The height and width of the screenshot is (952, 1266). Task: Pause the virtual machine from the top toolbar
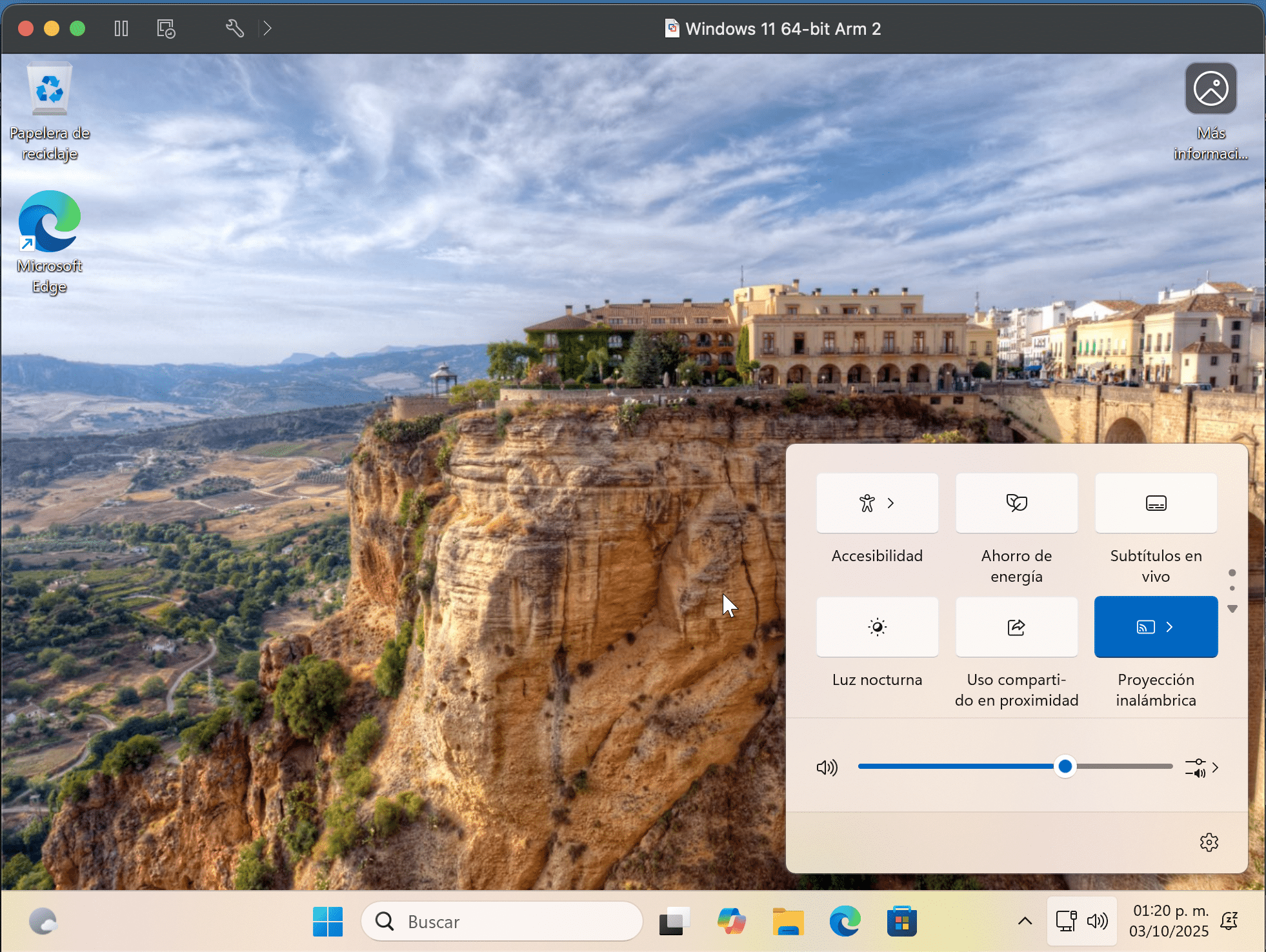[x=121, y=28]
